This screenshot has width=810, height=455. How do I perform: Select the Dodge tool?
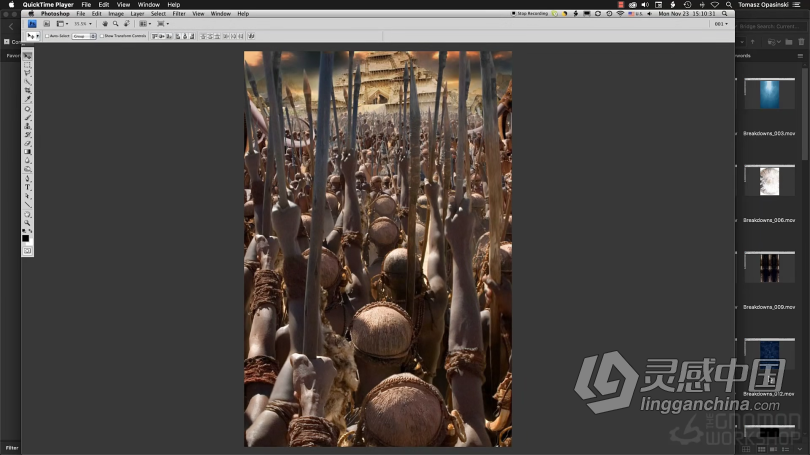27,169
